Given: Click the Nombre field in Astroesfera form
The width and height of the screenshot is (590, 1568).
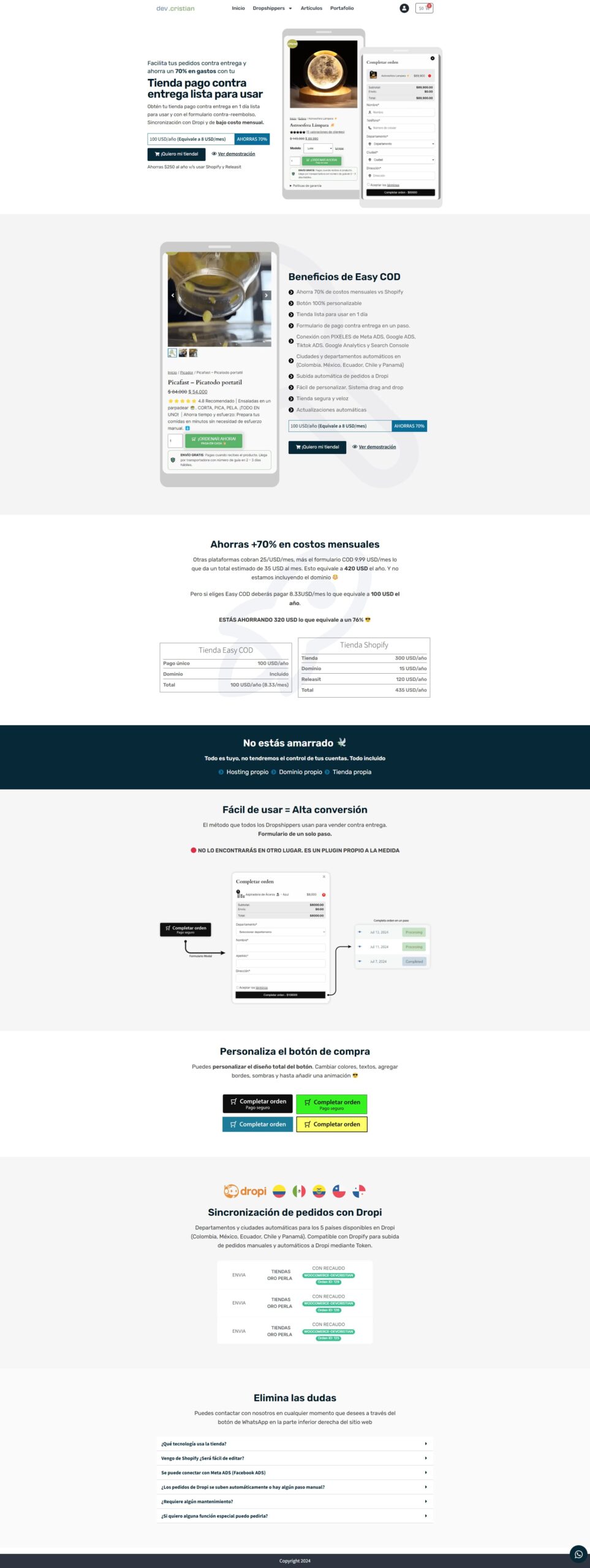Looking at the screenshot, I should coord(401,112).
